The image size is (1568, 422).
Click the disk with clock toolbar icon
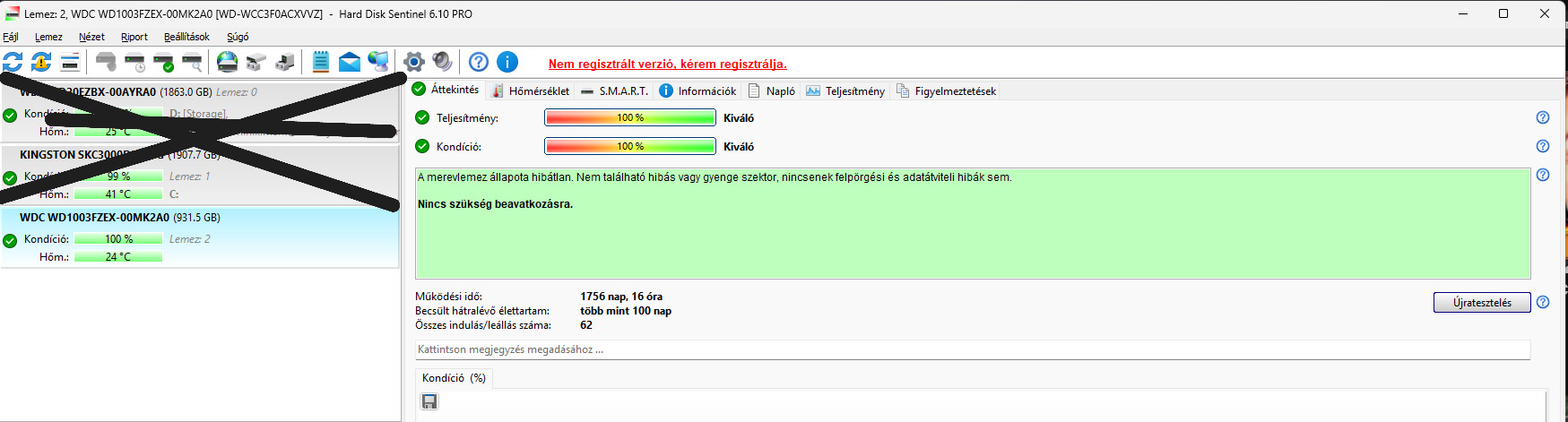click(134, 62)
